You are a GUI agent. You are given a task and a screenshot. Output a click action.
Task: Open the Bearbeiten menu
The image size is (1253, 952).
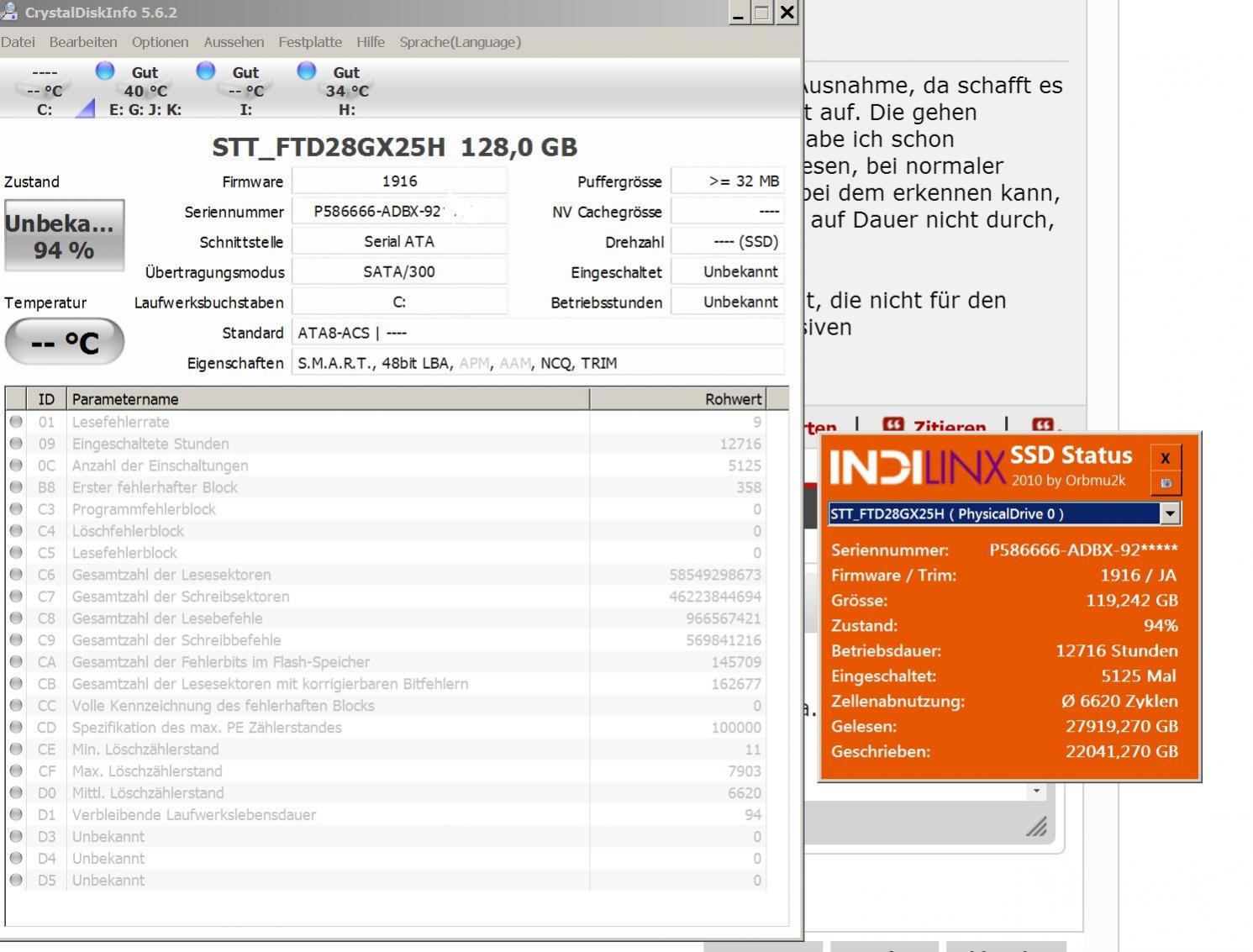coord(83,42)
